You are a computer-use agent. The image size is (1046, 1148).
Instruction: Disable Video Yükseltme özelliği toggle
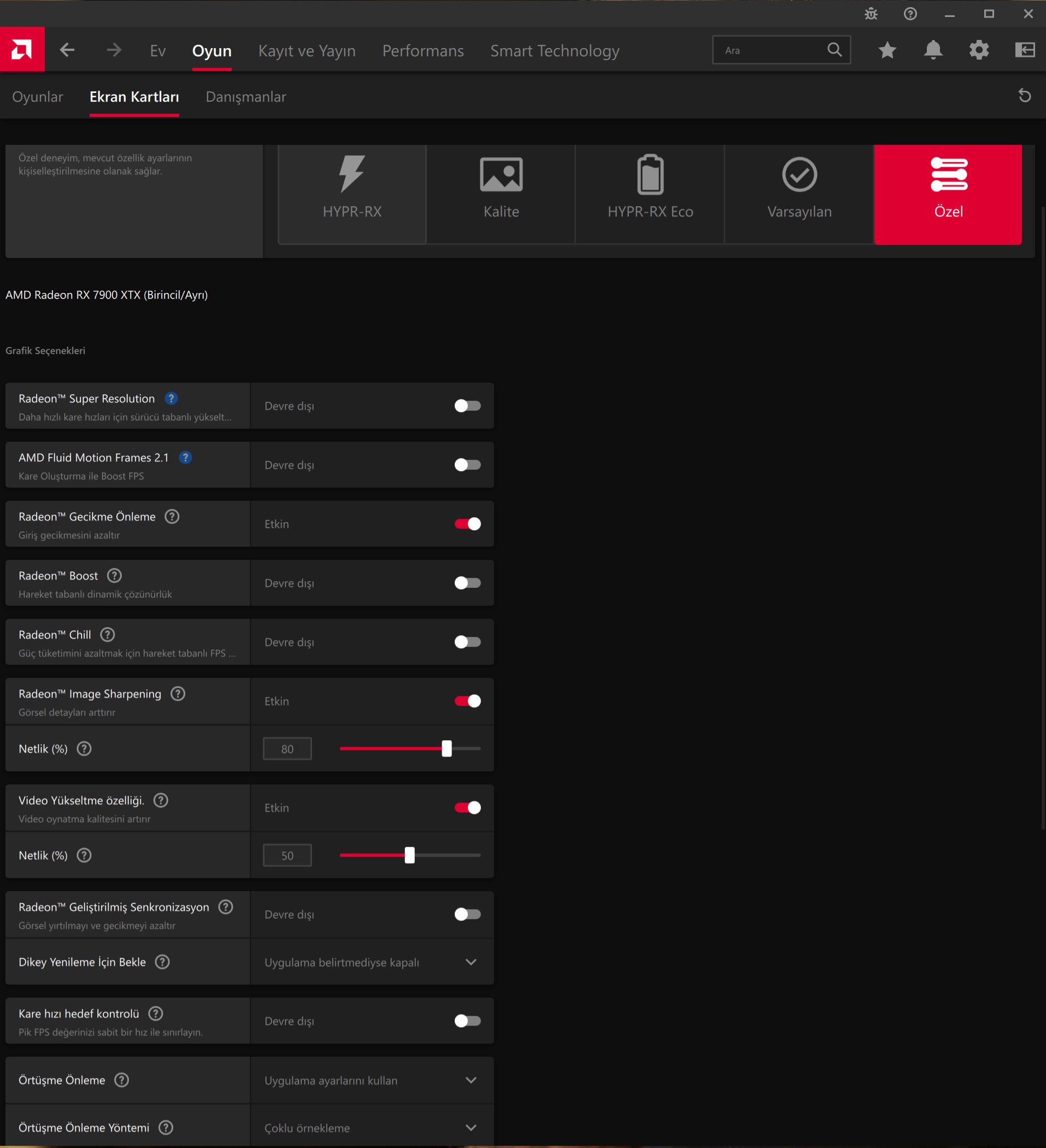pos(467,807)
